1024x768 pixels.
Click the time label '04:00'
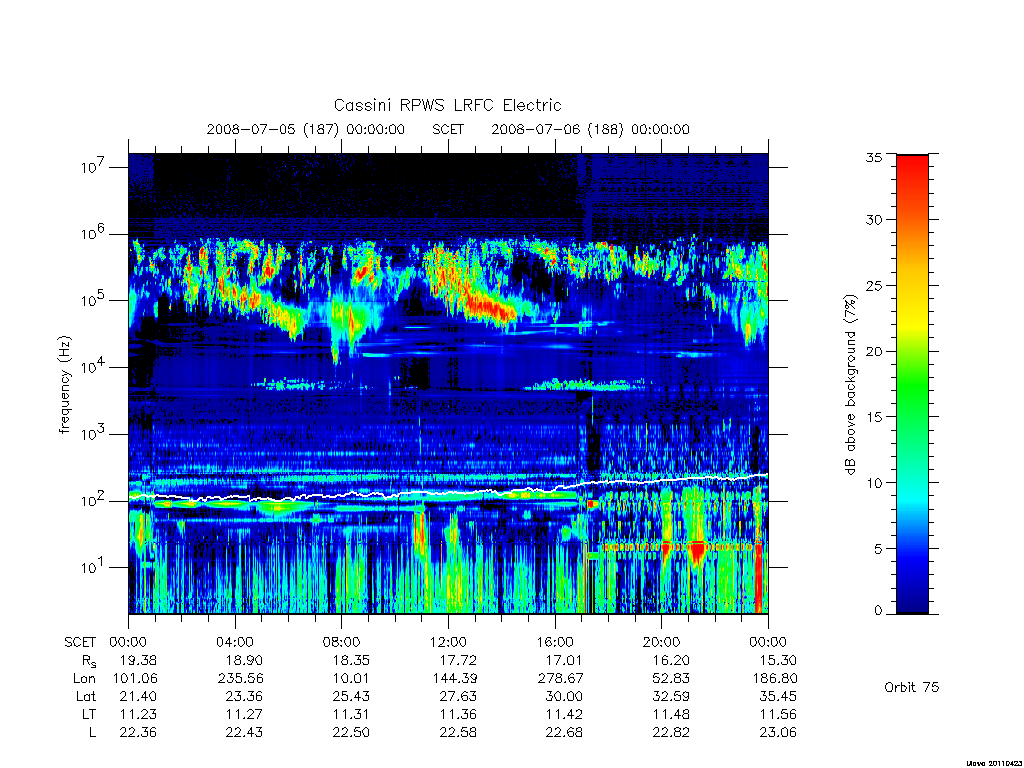235,643
